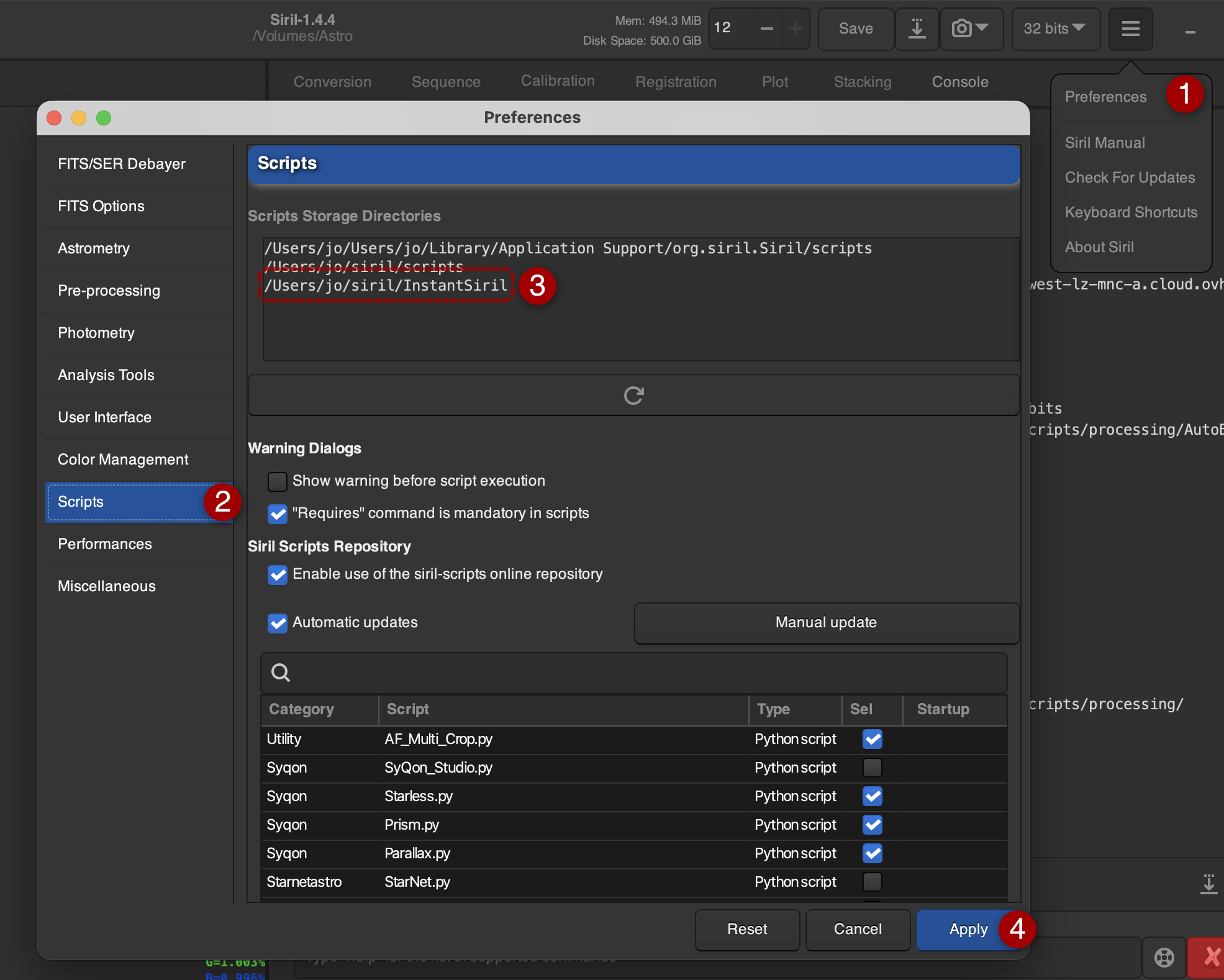Select Miscellaneous in preferences sidebar
The image size is (1224, 980).
tap(139, 586)
